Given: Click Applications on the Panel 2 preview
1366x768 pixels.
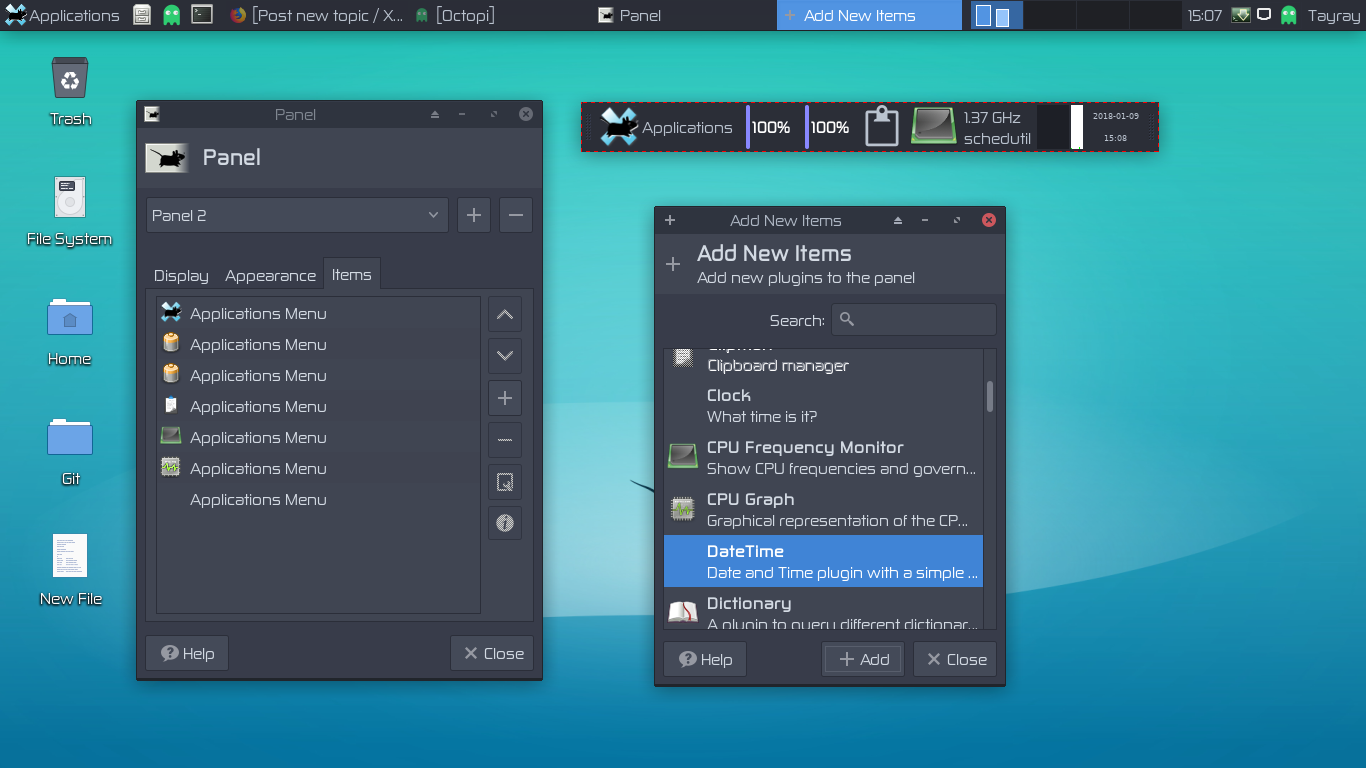Looking at the screenshot, I should tap(667, 127).
